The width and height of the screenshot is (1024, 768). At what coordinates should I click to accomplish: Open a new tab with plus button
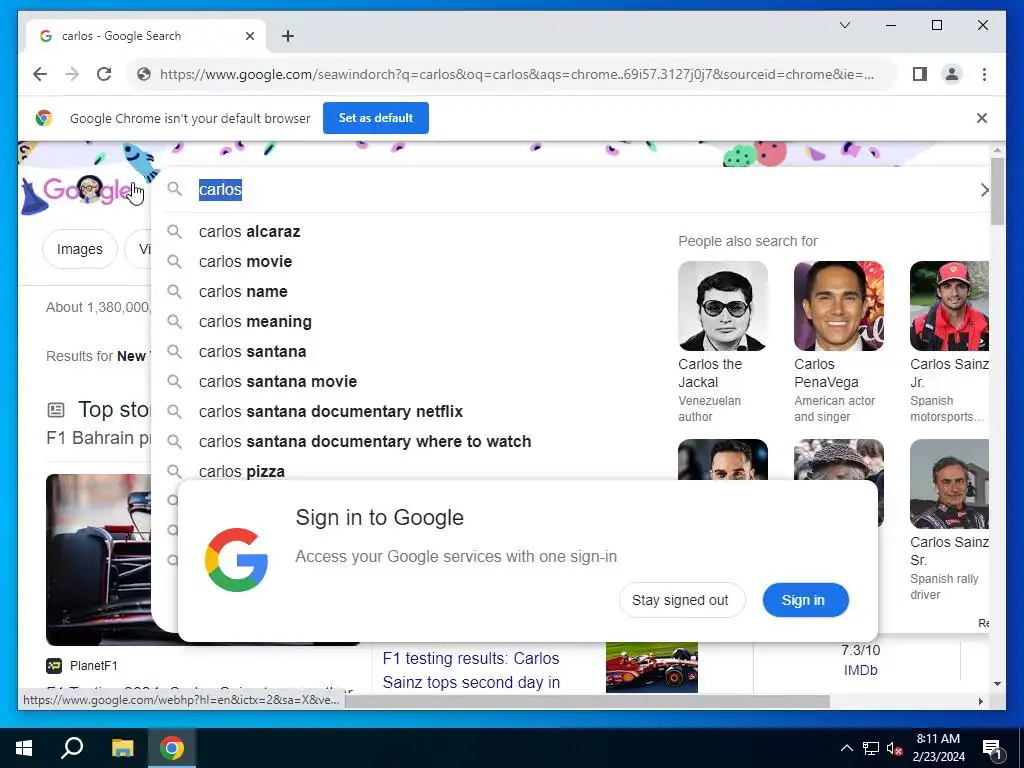[288, 36]
